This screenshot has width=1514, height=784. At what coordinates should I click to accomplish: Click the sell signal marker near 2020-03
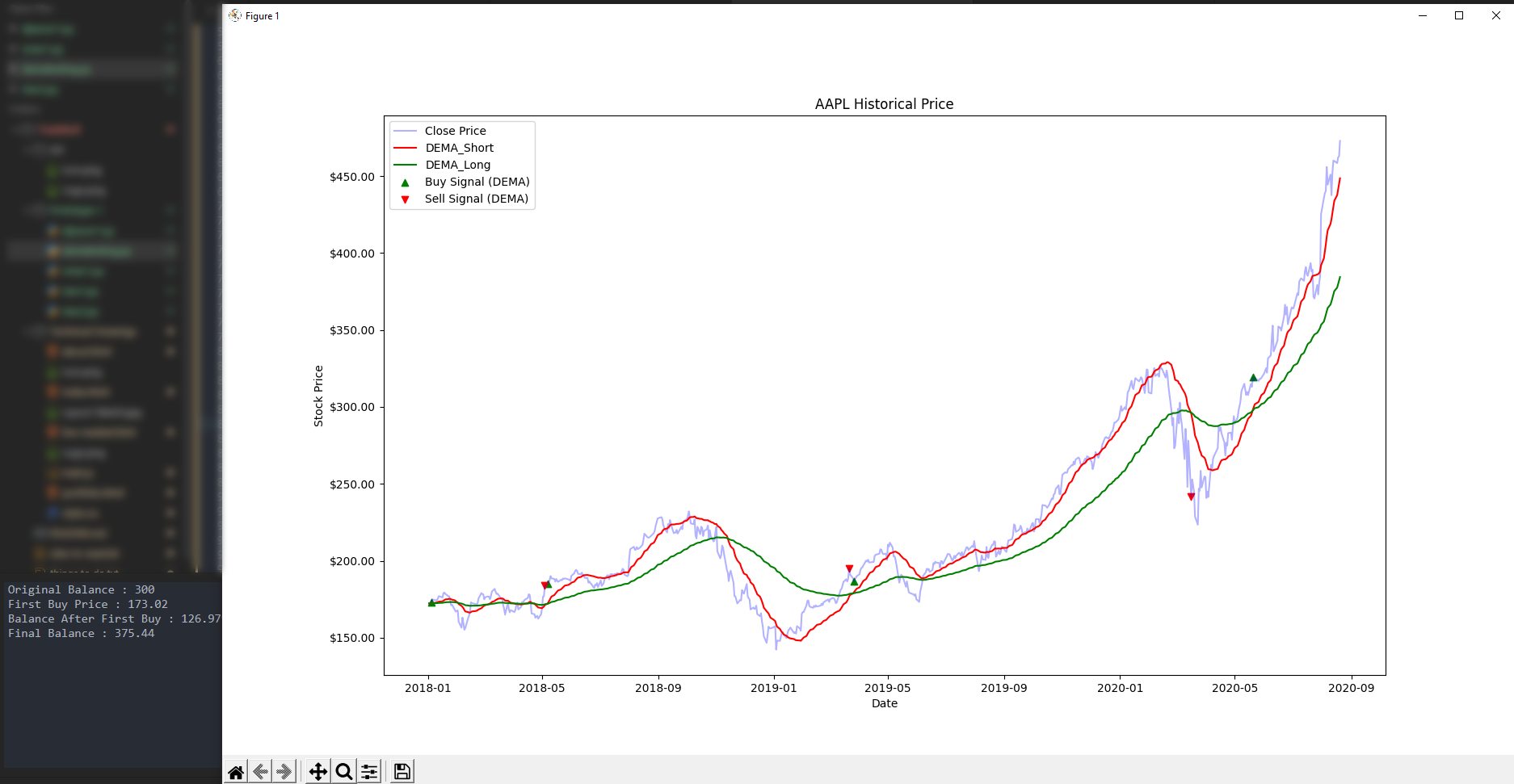pyautogui.click(x=1191, y=497)
